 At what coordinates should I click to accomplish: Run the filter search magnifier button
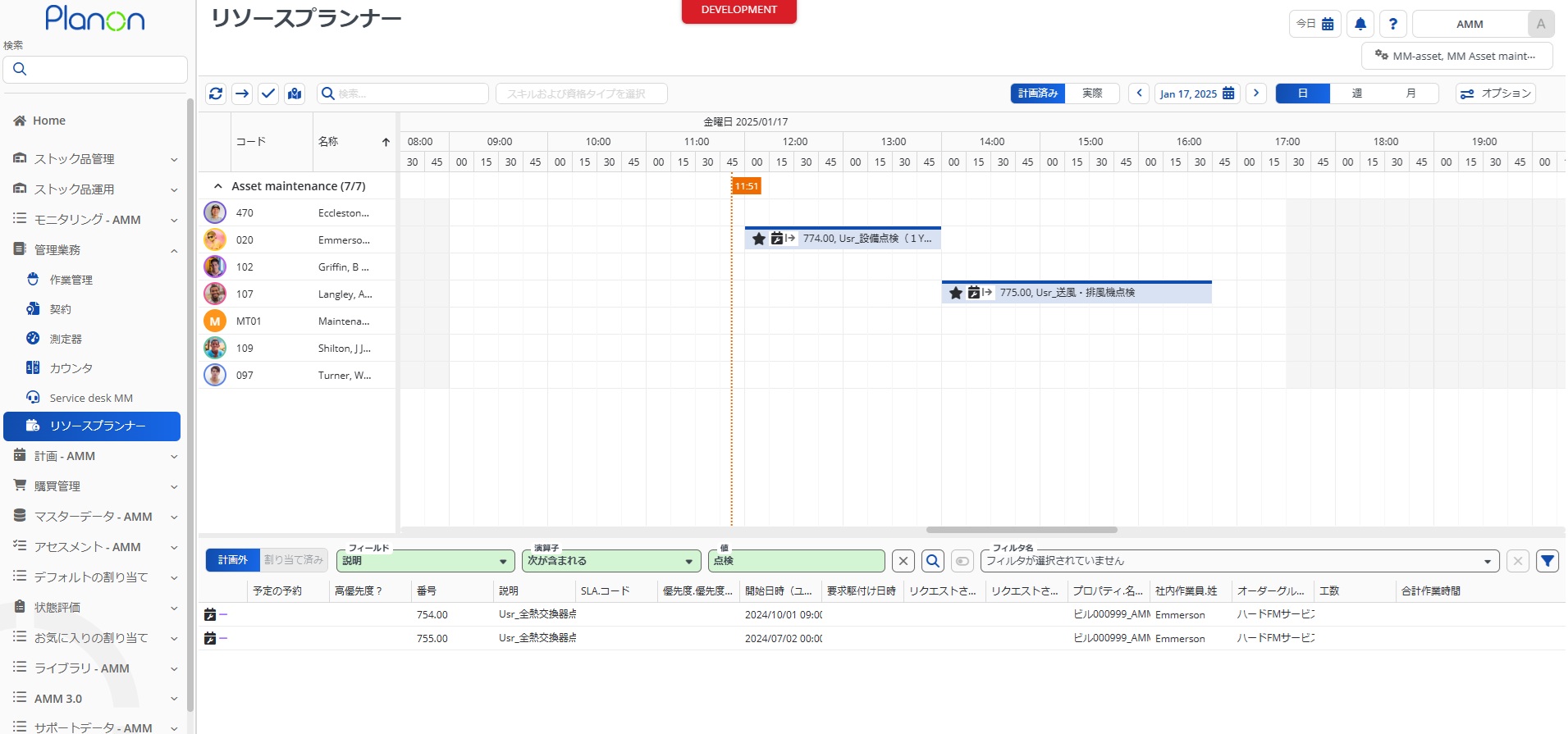pos(933,561)
